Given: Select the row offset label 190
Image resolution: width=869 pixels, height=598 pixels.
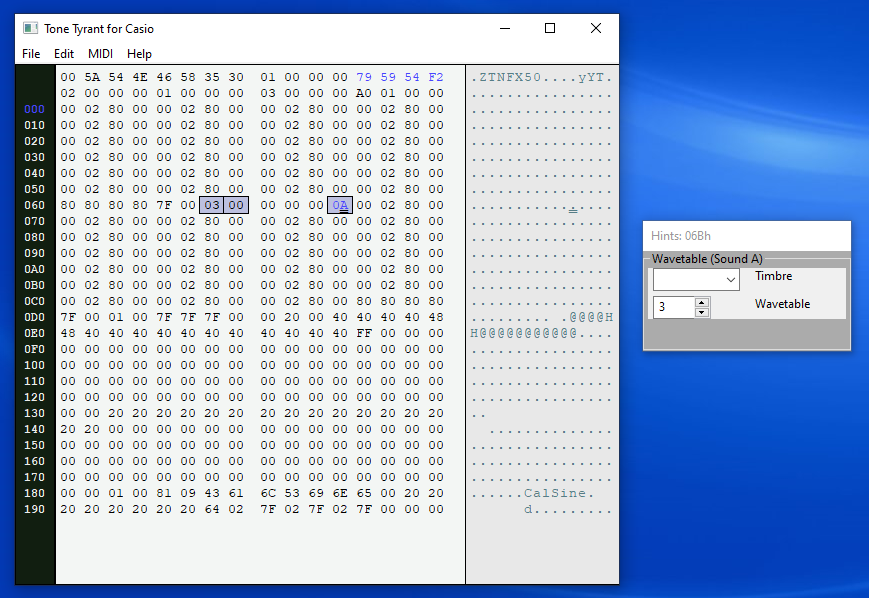Looking at the screenshot, I should 34,509.
